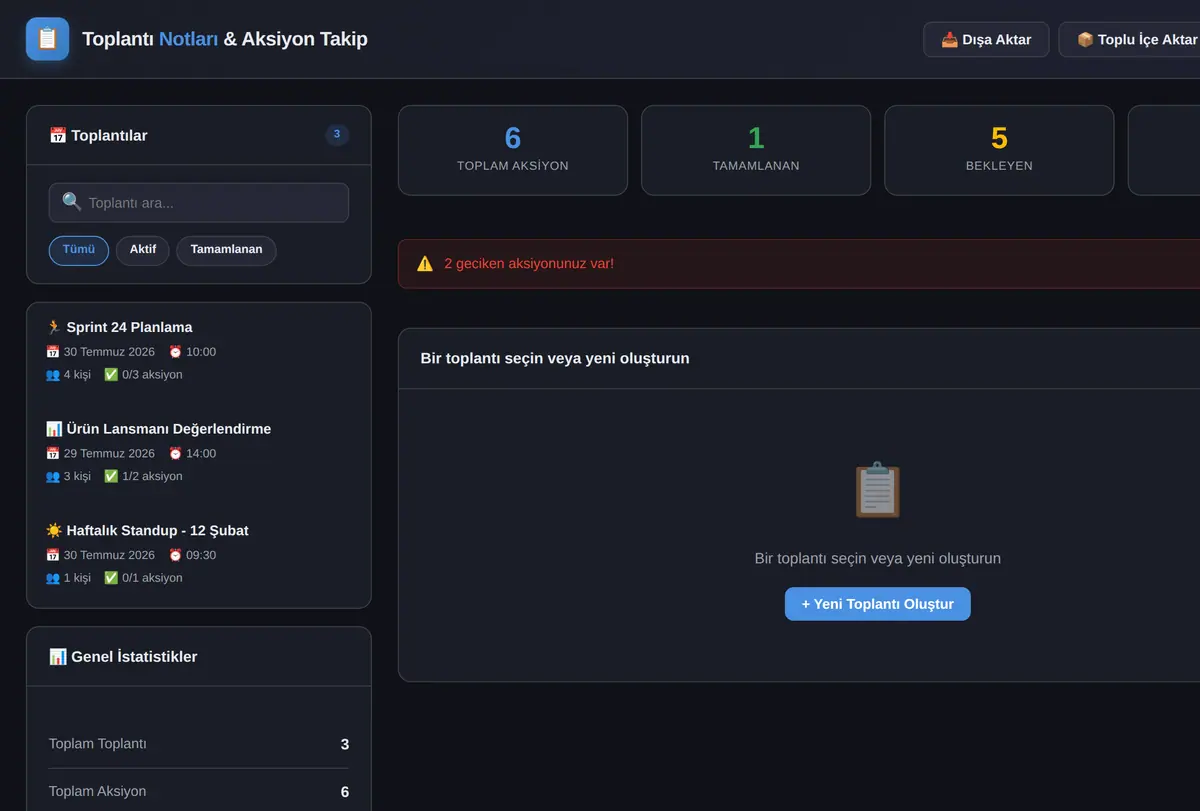Viewport: 1200px width, 811px height.
Task: Select the Aktif filter chip
Action: click(x=142, y=250)
